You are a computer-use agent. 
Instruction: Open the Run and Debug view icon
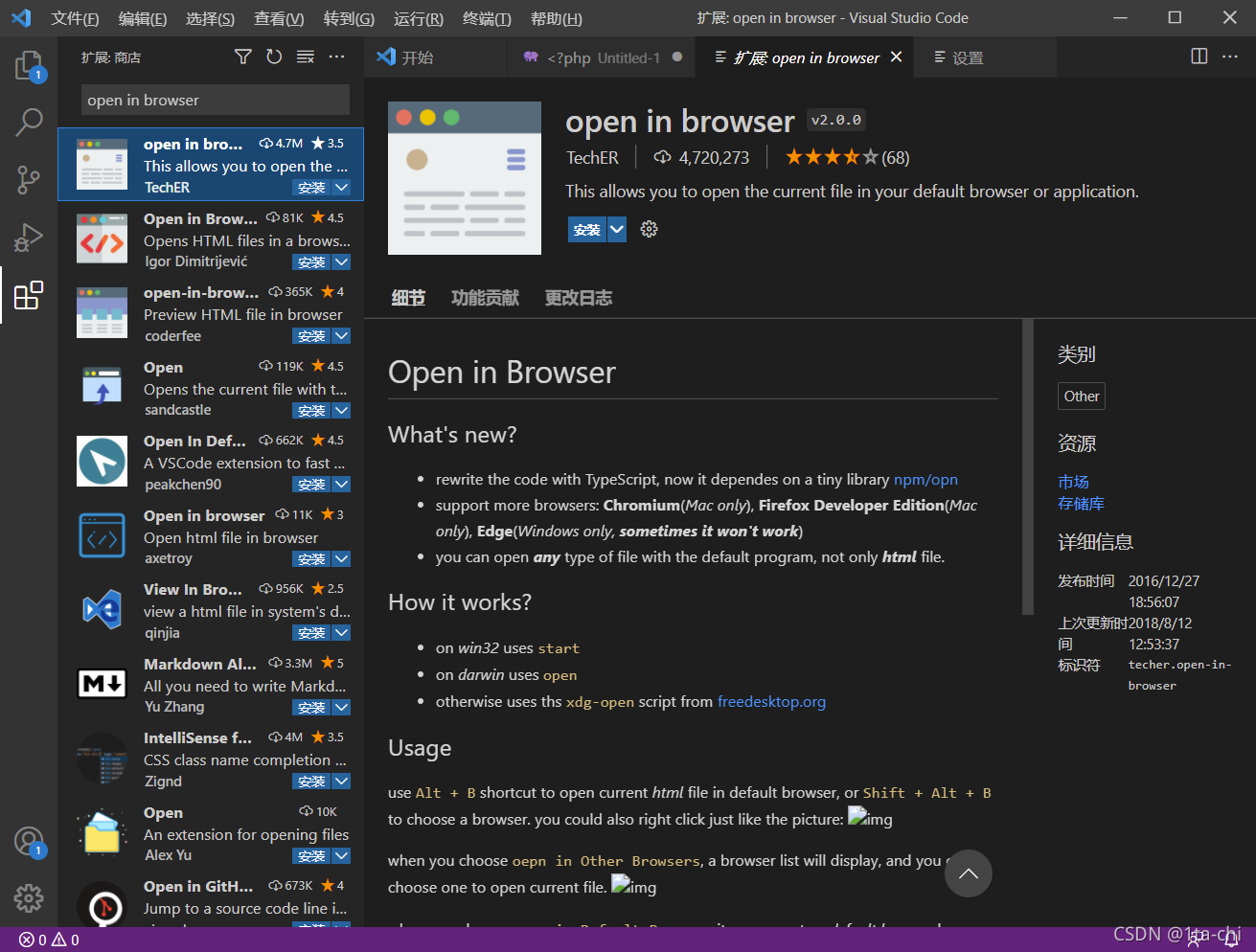click(x=29, y=237)
